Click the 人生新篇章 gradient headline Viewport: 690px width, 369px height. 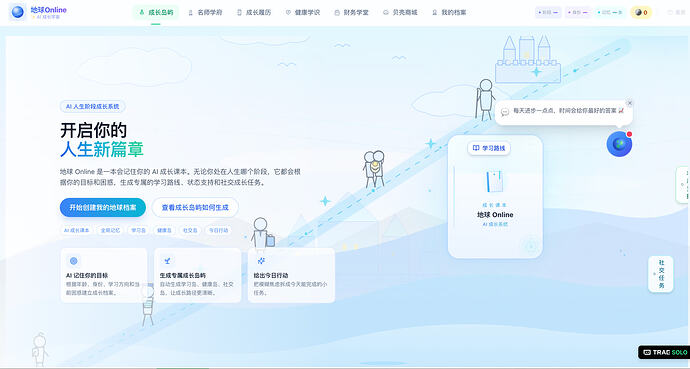(102, 149)
